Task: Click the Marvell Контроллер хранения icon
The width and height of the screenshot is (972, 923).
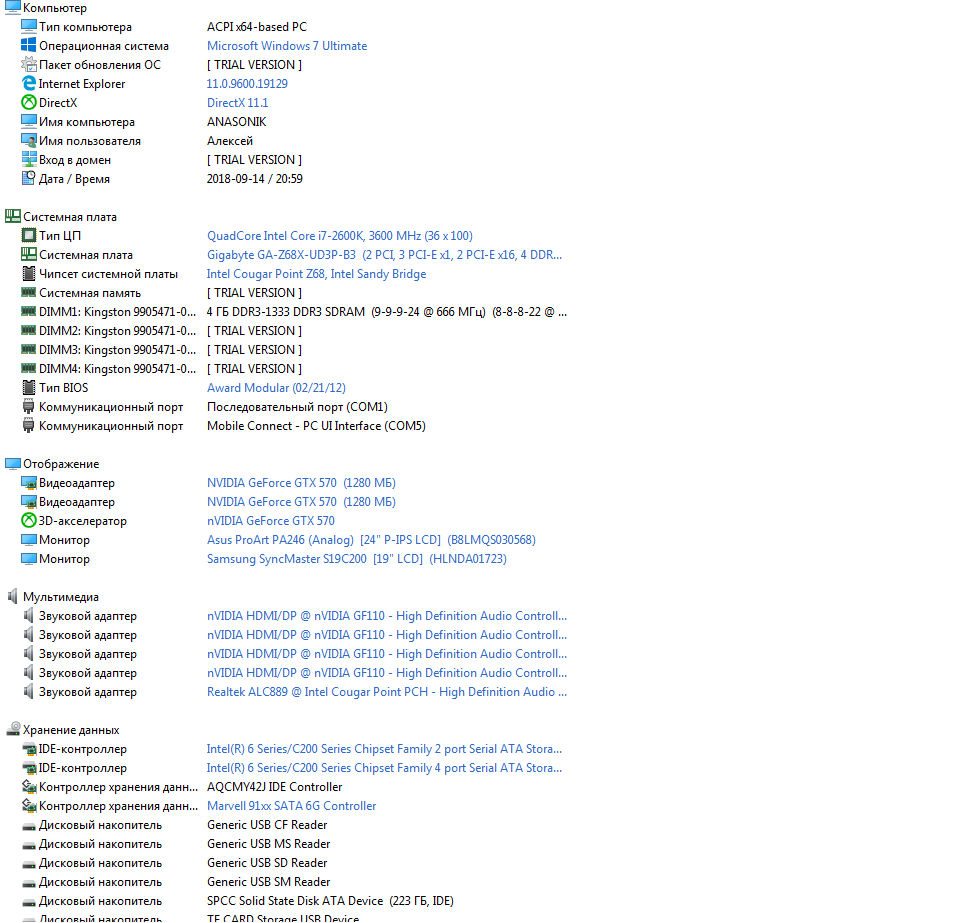Action: (x=29, y=805)
